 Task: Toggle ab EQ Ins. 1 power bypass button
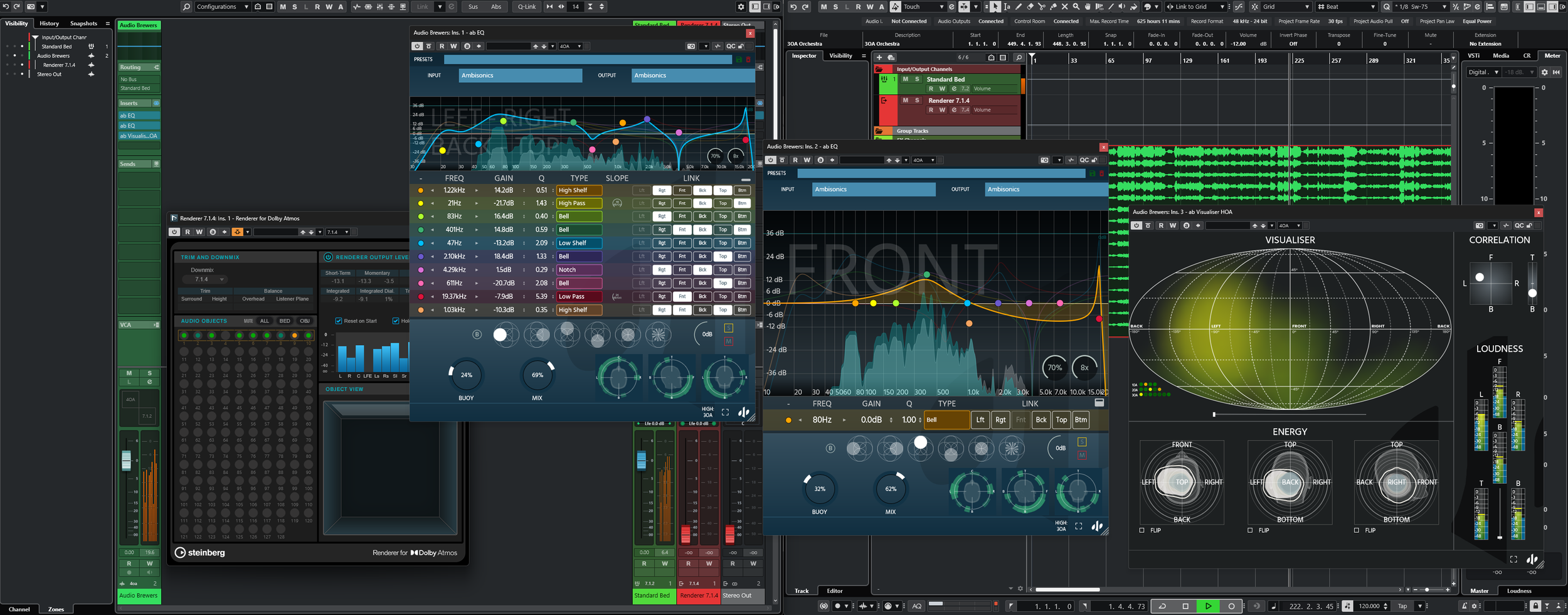pyautogui.click(x=417, y=46)
